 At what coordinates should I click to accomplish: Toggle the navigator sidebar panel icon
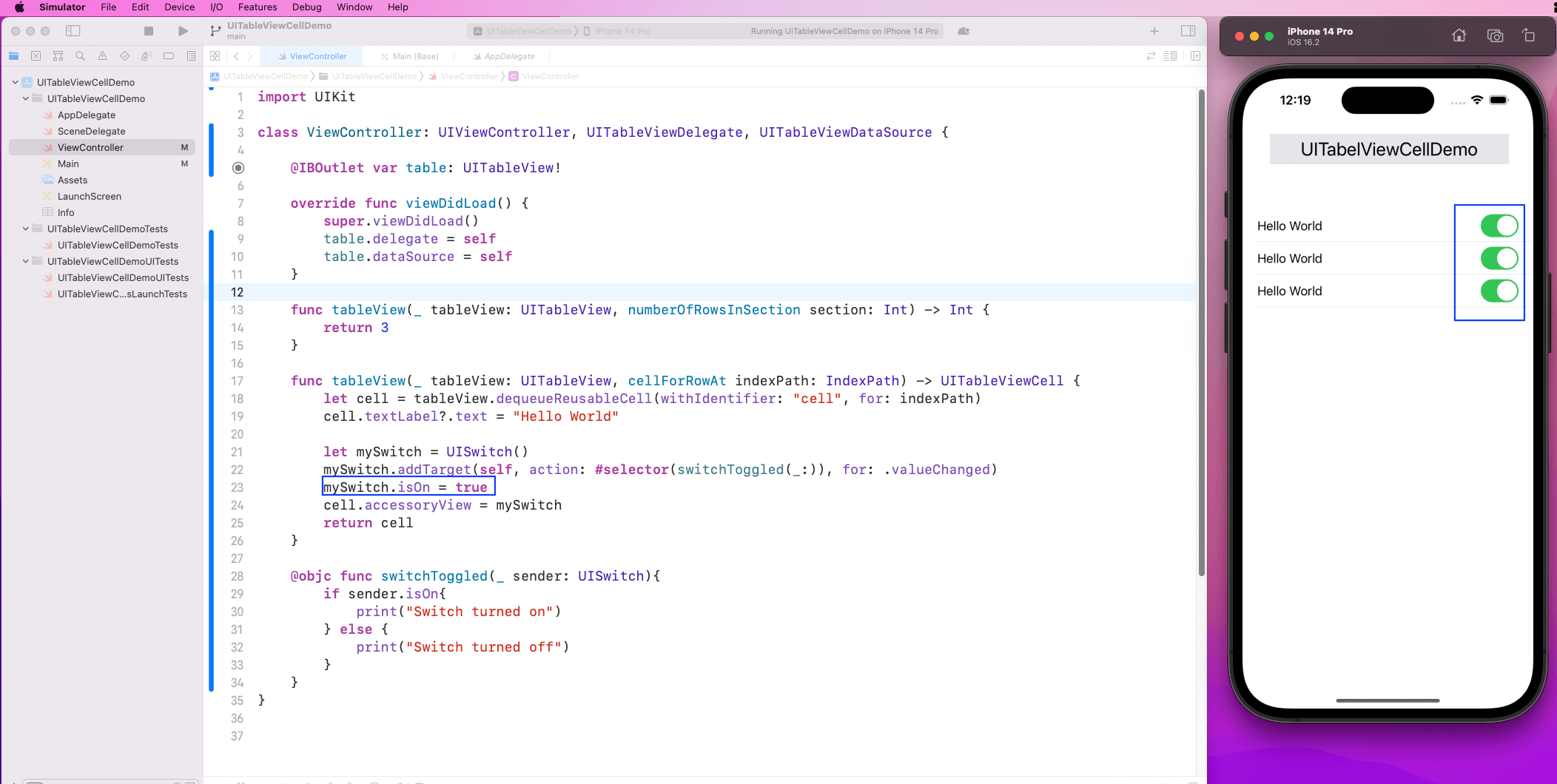pos(73,31)
